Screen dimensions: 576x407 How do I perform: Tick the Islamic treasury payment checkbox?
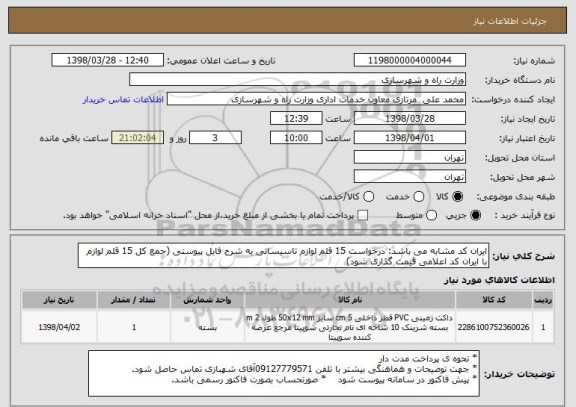(x=363, y=216)
